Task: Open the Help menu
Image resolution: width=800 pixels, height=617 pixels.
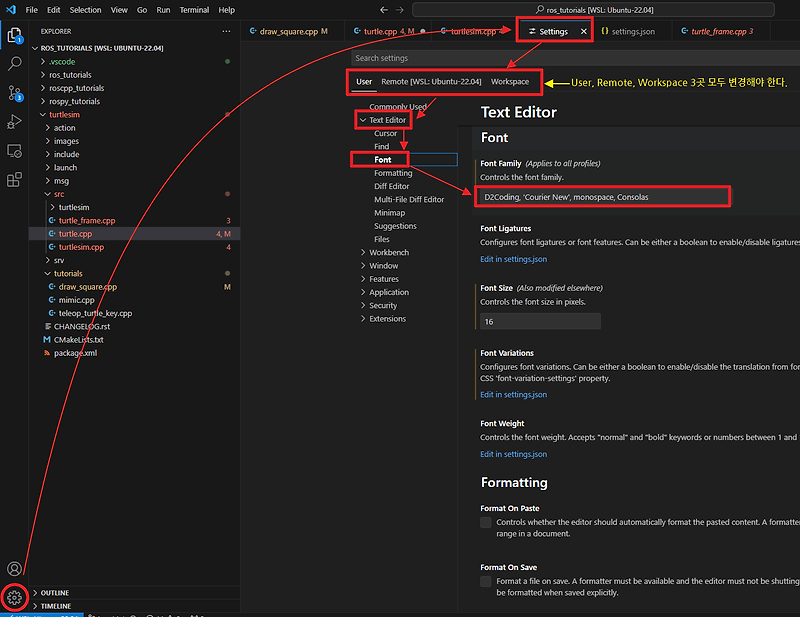Action: (227, 10)
